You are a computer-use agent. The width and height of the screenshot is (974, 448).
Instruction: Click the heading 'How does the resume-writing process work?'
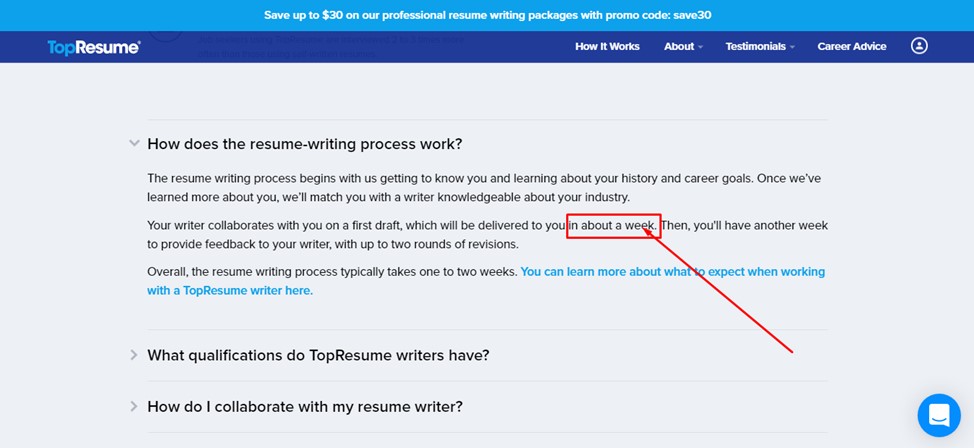(304, 144)
